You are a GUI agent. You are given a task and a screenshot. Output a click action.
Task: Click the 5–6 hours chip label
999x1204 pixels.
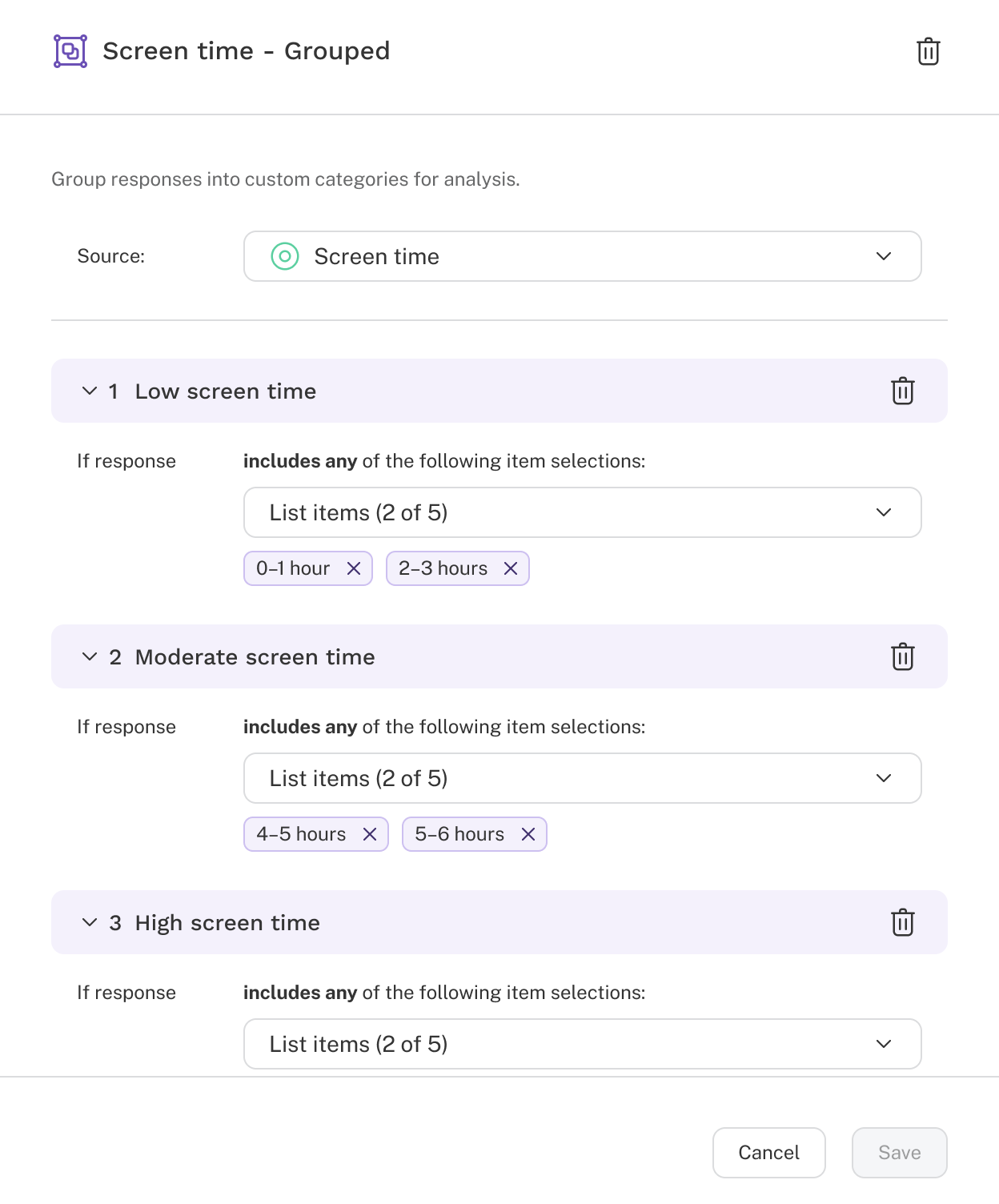pos(459,834)
